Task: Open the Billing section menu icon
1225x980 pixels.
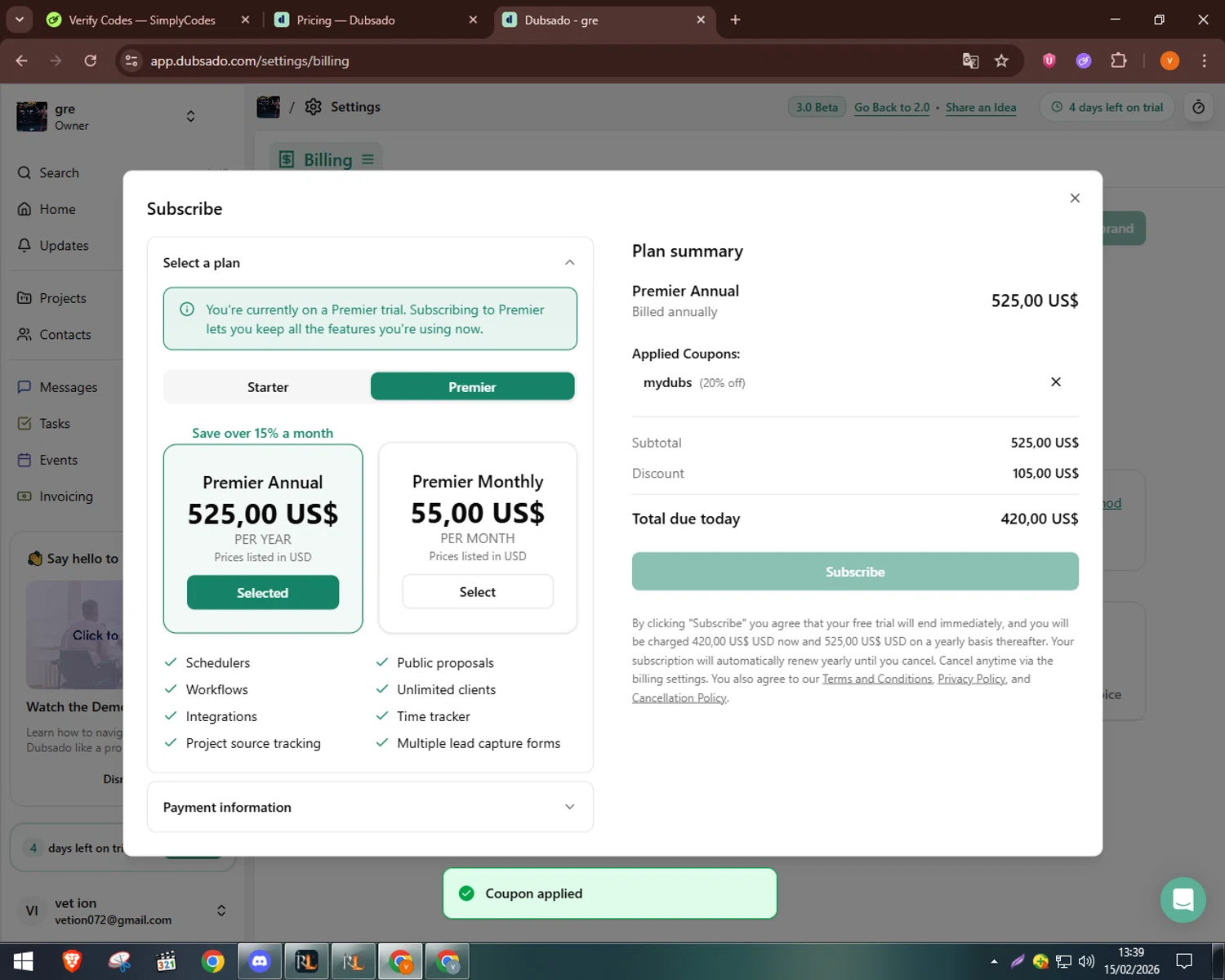Action: (x=368, y=159)
